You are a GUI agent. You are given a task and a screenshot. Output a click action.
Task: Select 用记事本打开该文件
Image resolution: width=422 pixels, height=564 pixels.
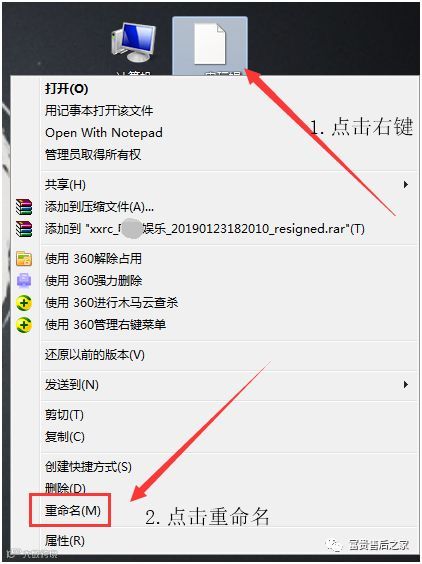point(99,111)
